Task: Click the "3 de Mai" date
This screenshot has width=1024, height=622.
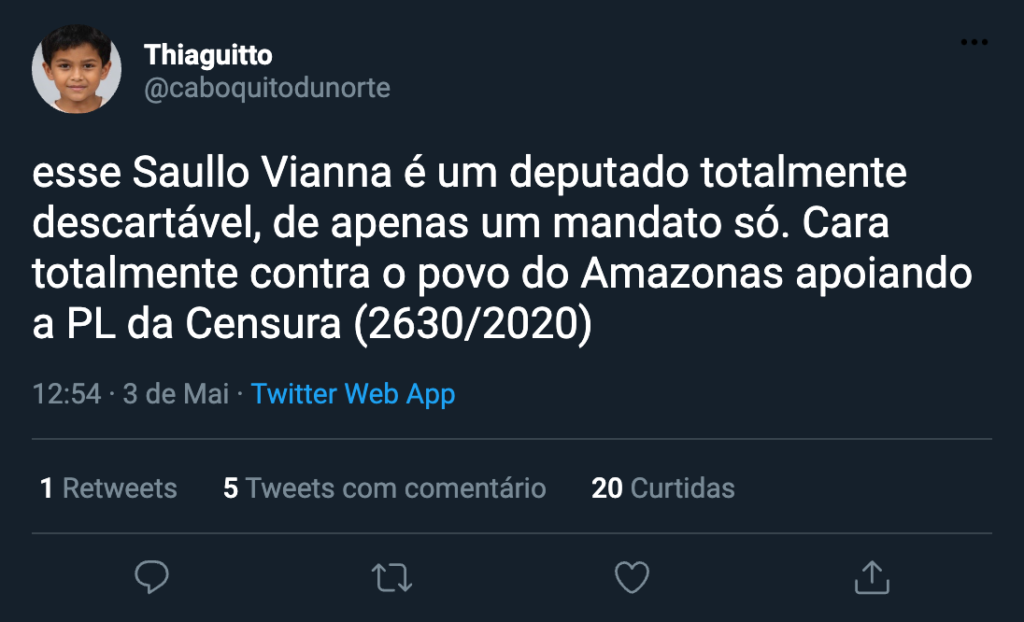Action: (176, 394)
